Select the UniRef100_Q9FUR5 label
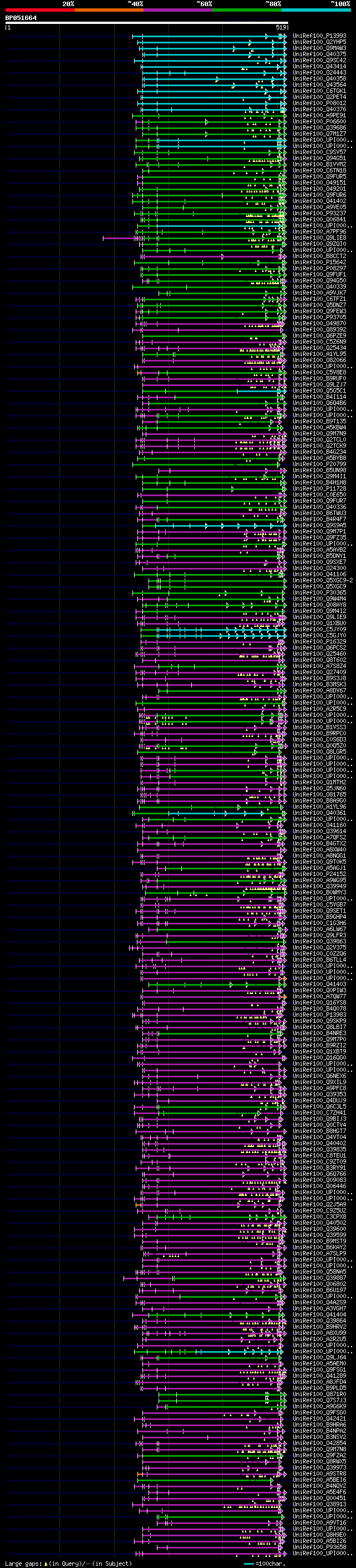This screenshot has width=356, height=1568. pyautogui.click(x=319, y=176)
